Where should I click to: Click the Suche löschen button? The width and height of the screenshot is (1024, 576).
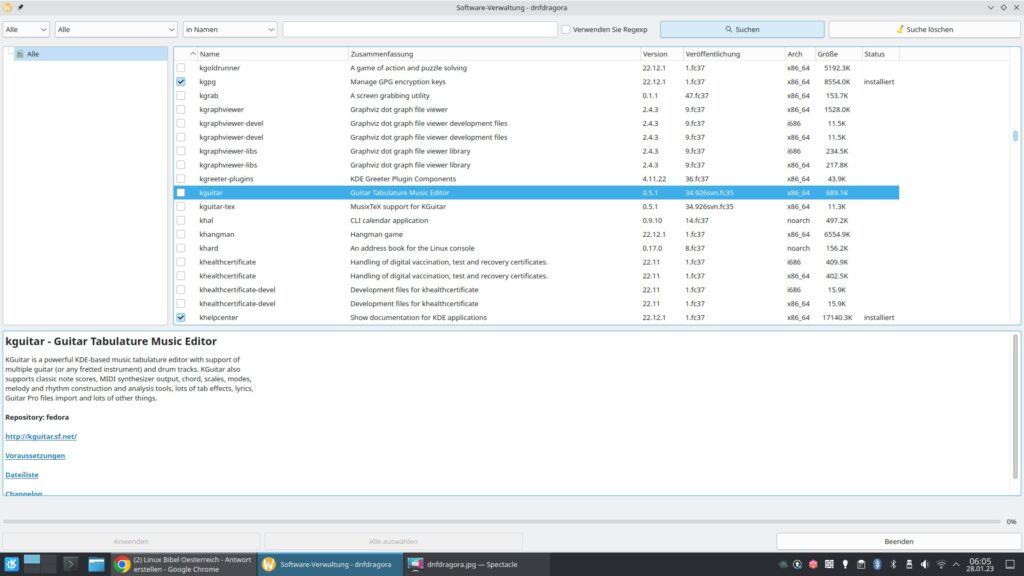click(x=924, y=29)
